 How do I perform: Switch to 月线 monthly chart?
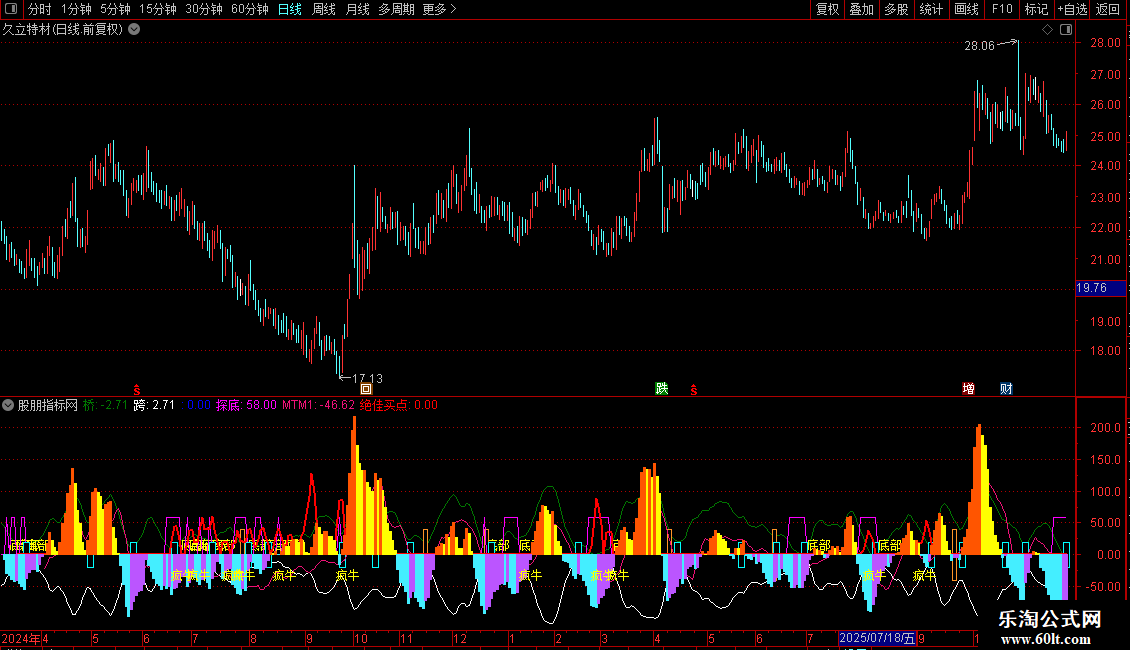(x=357, y=9)
